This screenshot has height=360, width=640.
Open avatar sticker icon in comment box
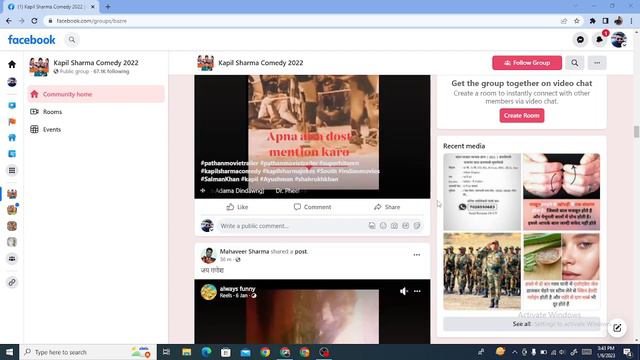(x=372, y=225)
